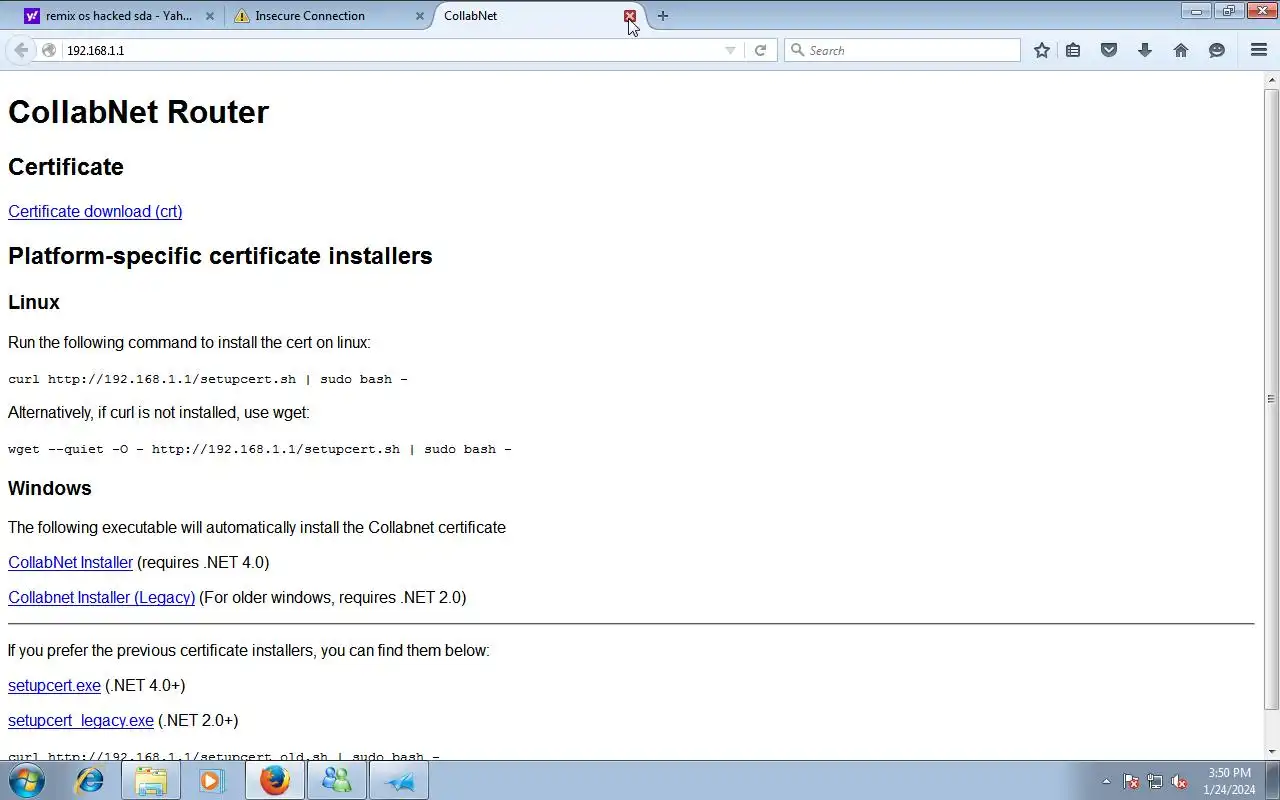The image size is (1280, 800).
Task: Open Action Center flag icon
Action: click(1131, 781)
